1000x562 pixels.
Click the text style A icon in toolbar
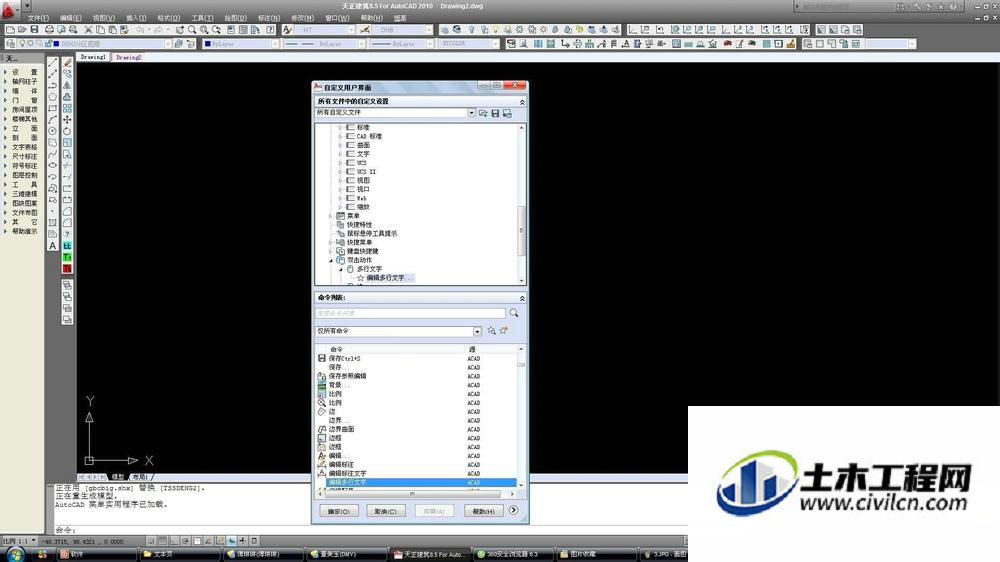coord(287,29)
